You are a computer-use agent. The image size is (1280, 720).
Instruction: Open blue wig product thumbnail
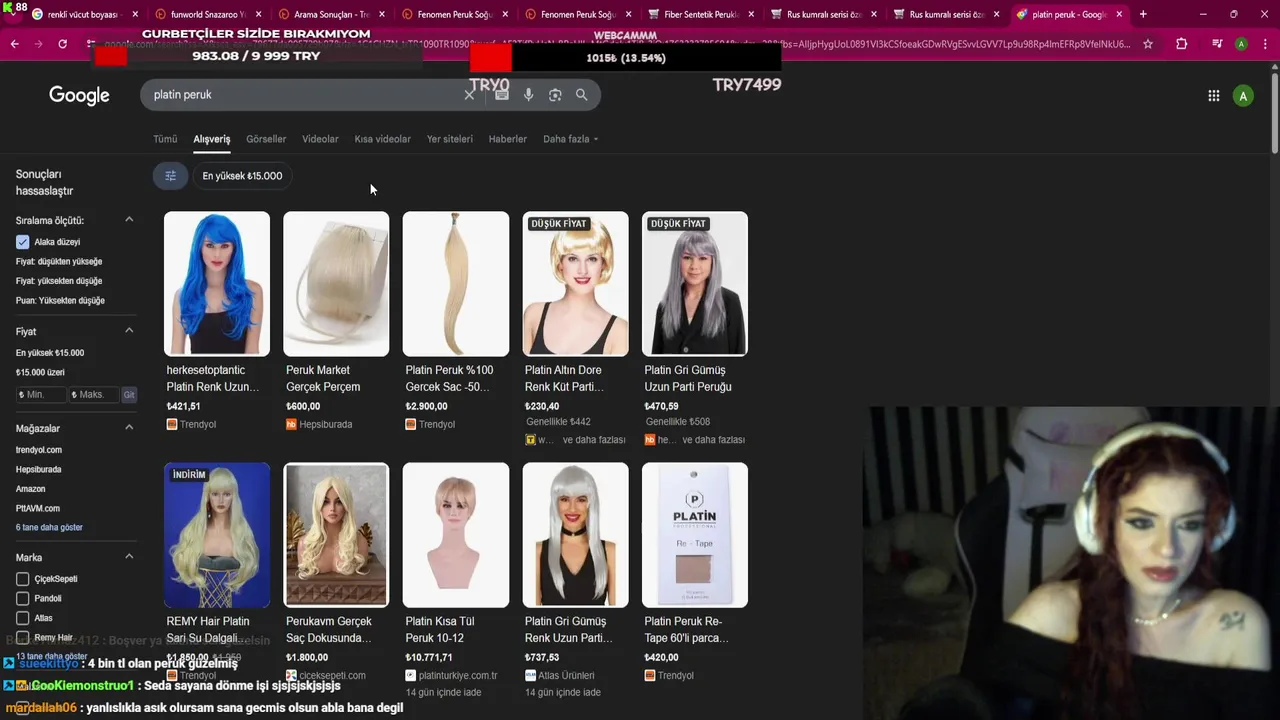pos(217,284)
